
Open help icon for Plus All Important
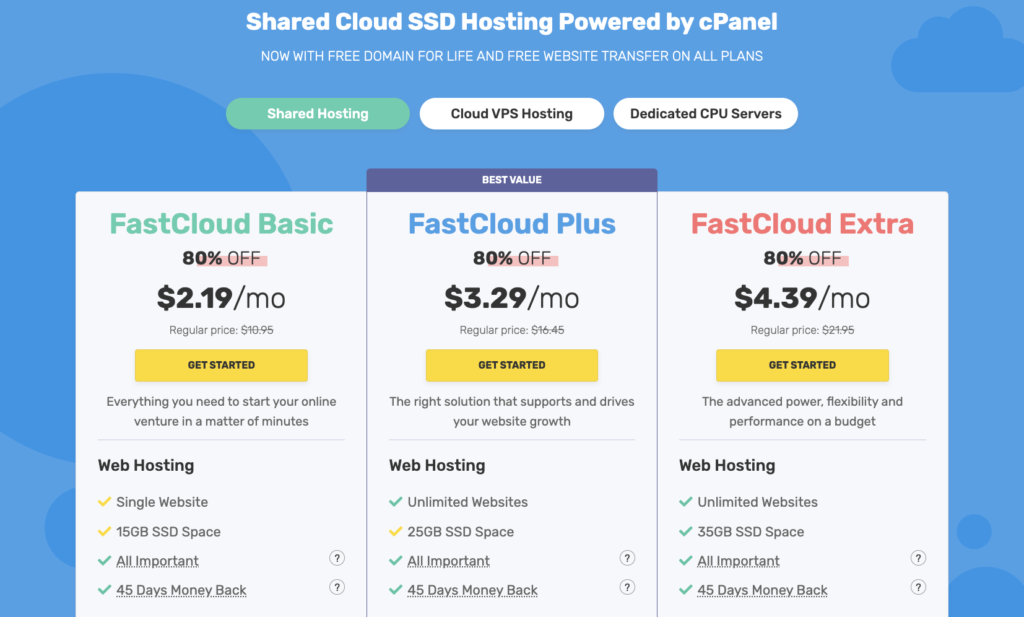pyautogui.click(x=627, y=558)
